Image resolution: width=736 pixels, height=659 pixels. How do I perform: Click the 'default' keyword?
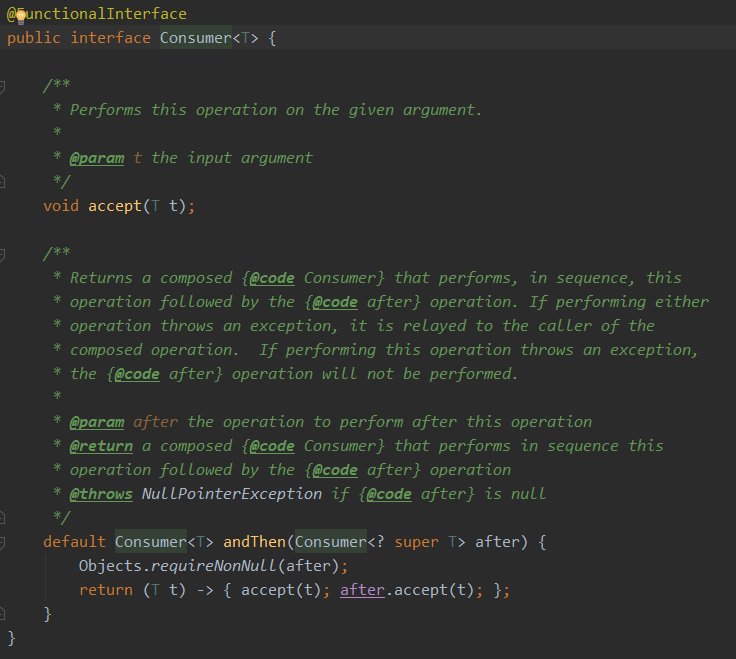coord(75,542)
